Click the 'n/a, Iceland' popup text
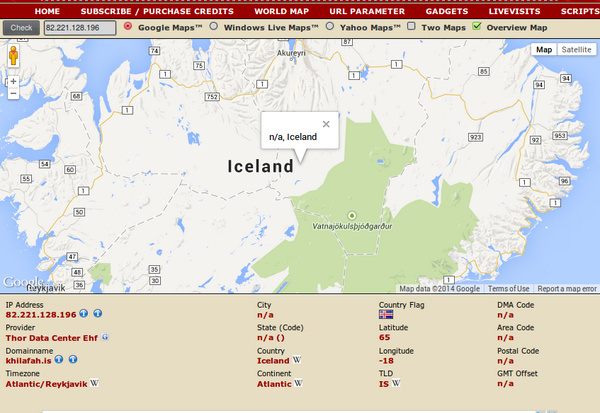This screenshot has height=413, width=600. [293, 137]
